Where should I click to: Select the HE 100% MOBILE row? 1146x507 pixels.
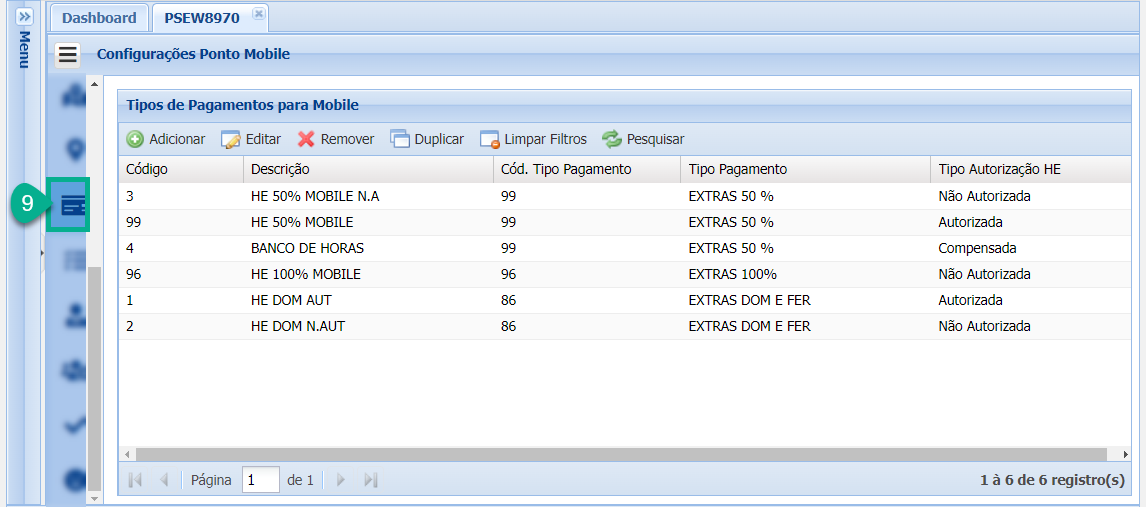625,275
